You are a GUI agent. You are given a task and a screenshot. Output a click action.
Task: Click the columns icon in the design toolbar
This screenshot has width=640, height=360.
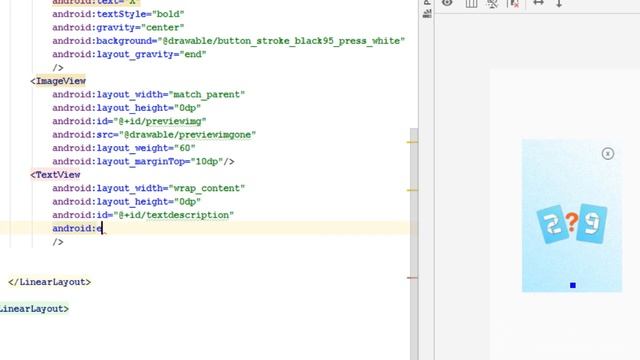[471, 4]
